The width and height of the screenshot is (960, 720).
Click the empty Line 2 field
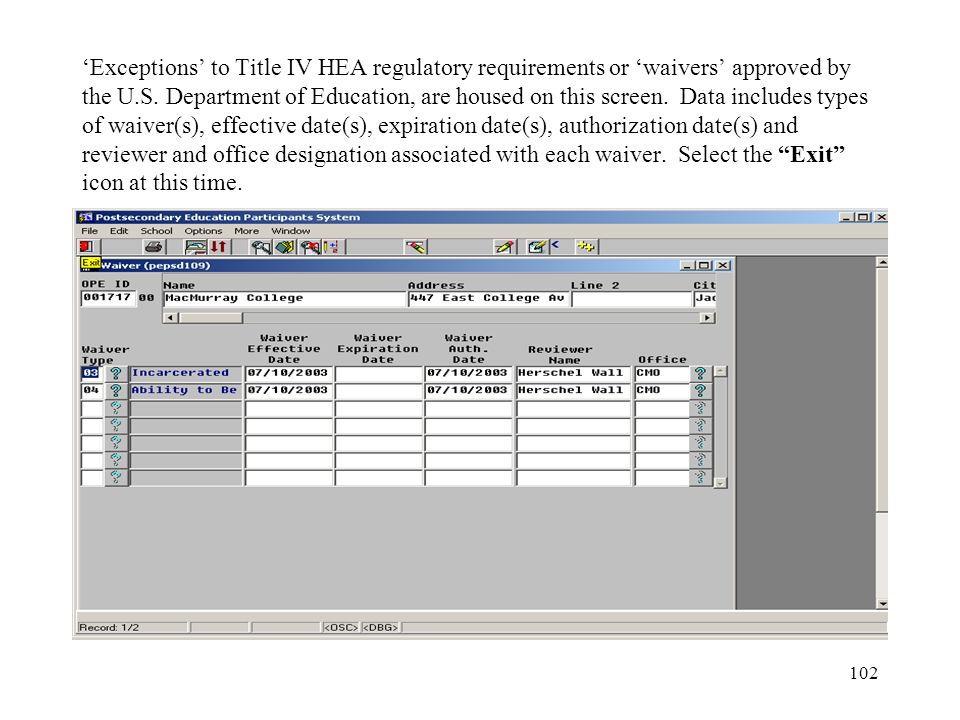[x=631, y=299]
